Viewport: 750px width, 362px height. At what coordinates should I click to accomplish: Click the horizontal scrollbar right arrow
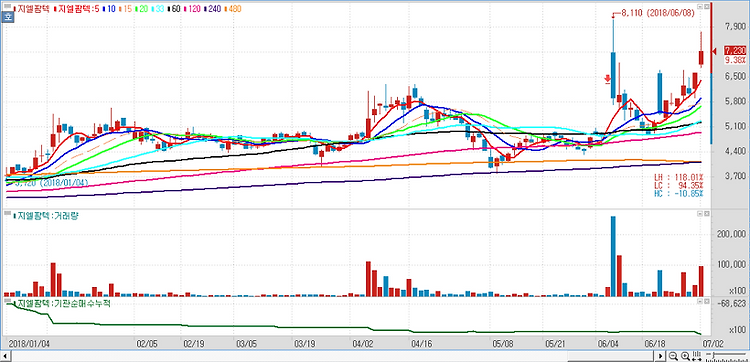click(661, 356)
